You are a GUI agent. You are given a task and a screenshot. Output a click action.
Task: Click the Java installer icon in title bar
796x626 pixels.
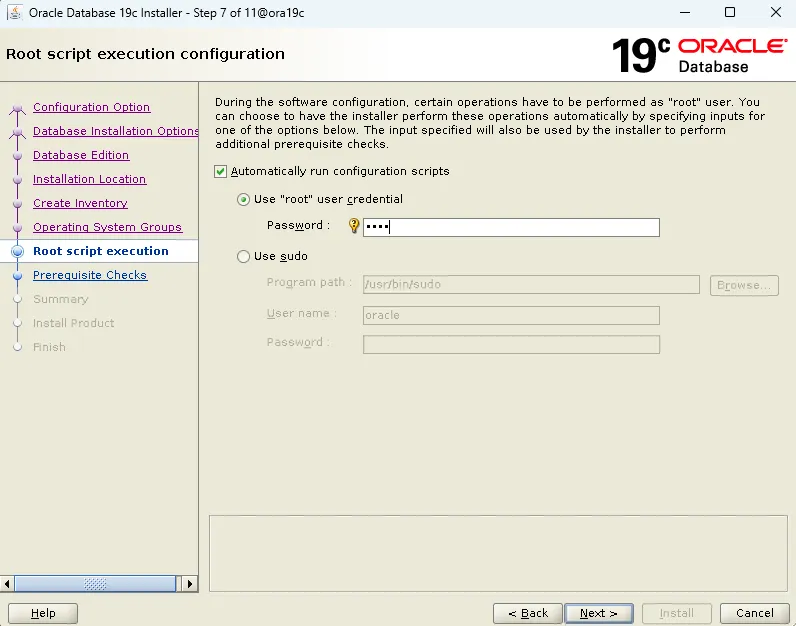15,13
